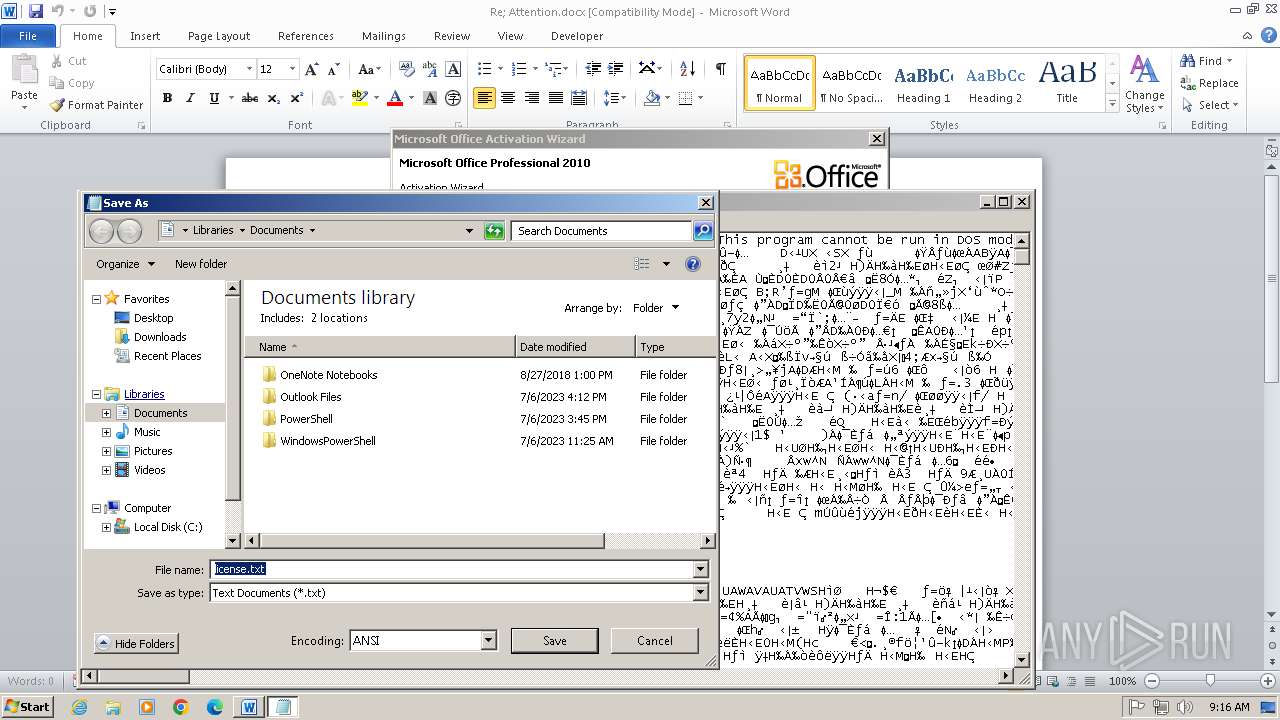Click the Shading paint bucket button
The image size is (1280, 720).
coord(652,98)
